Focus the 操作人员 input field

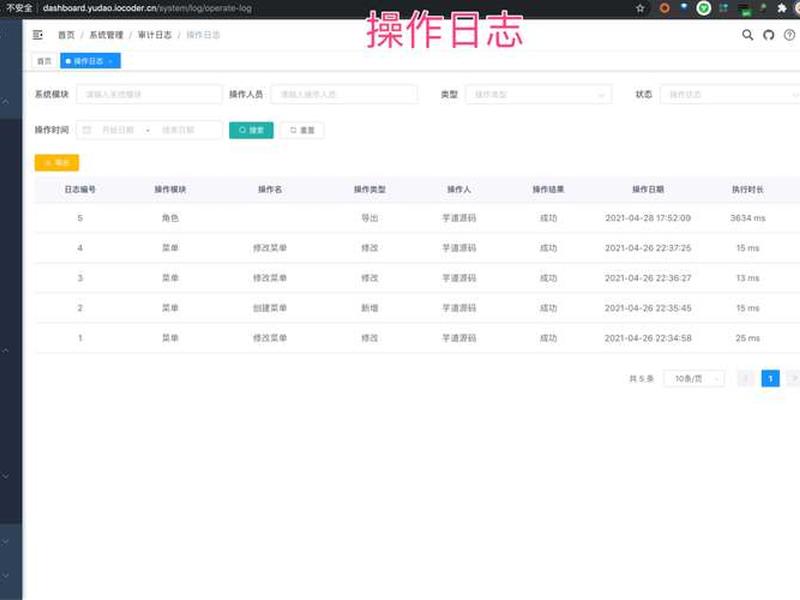click(344, 94)
